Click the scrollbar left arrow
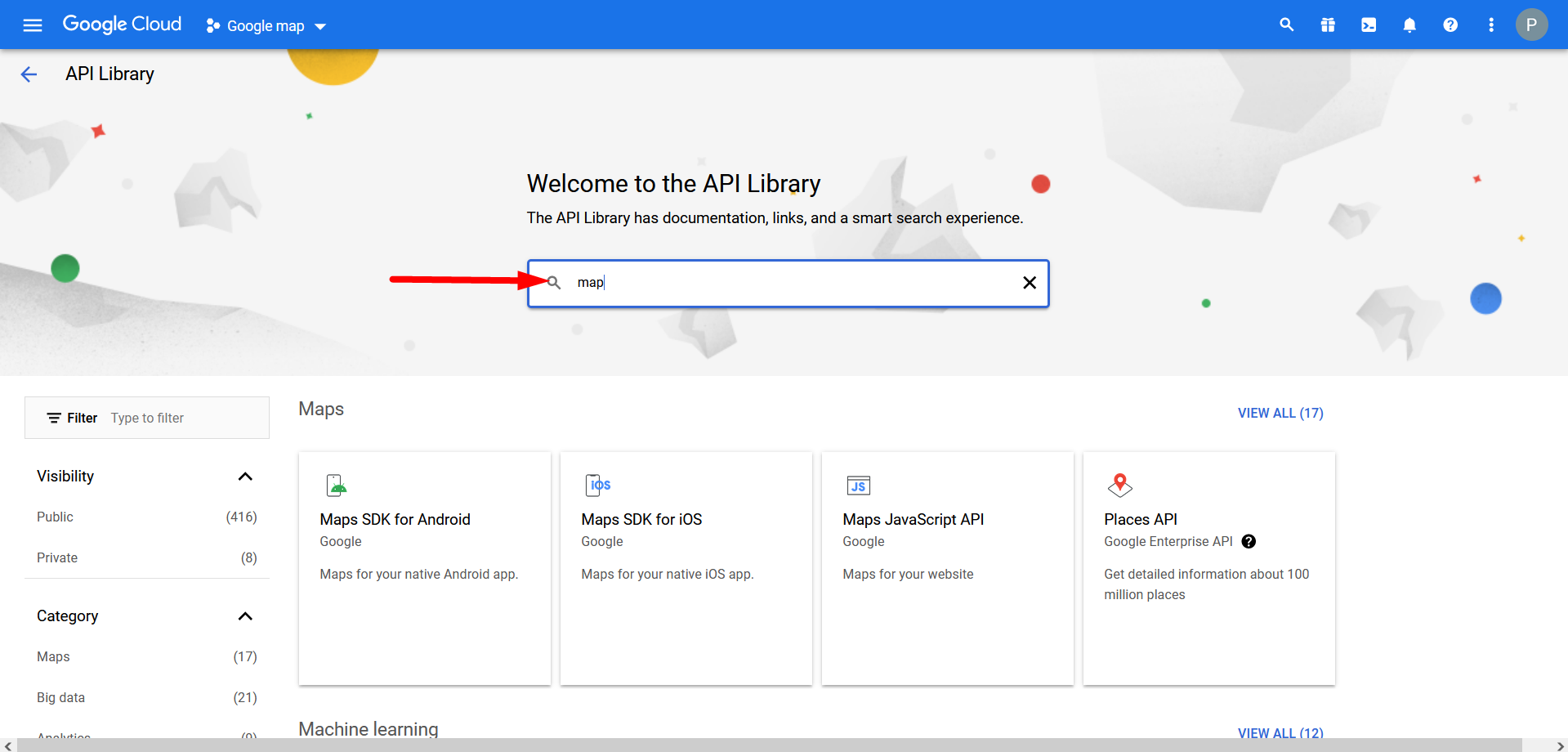1568x752 pixels. point(7,745)
